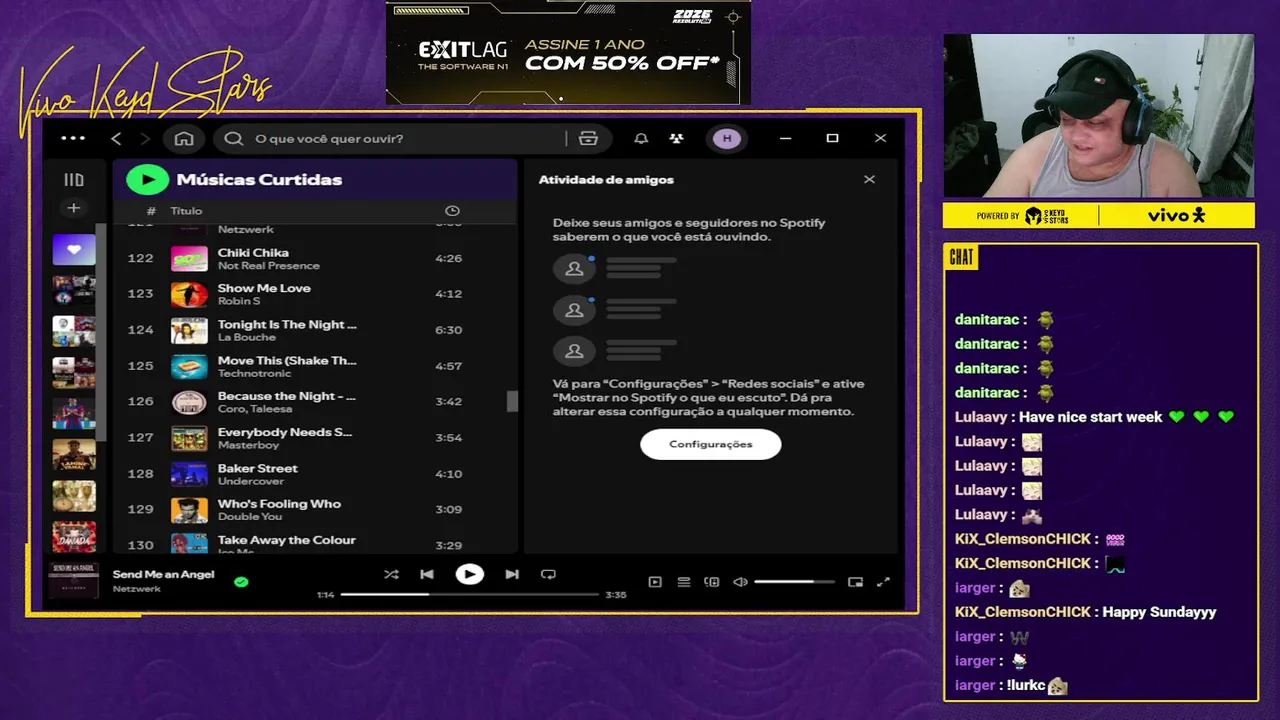Image resolution: width=1280 pixels, height=720 pixels.
Task: Open artist 'Robin S' link
Action: click(x=239, y=301)
